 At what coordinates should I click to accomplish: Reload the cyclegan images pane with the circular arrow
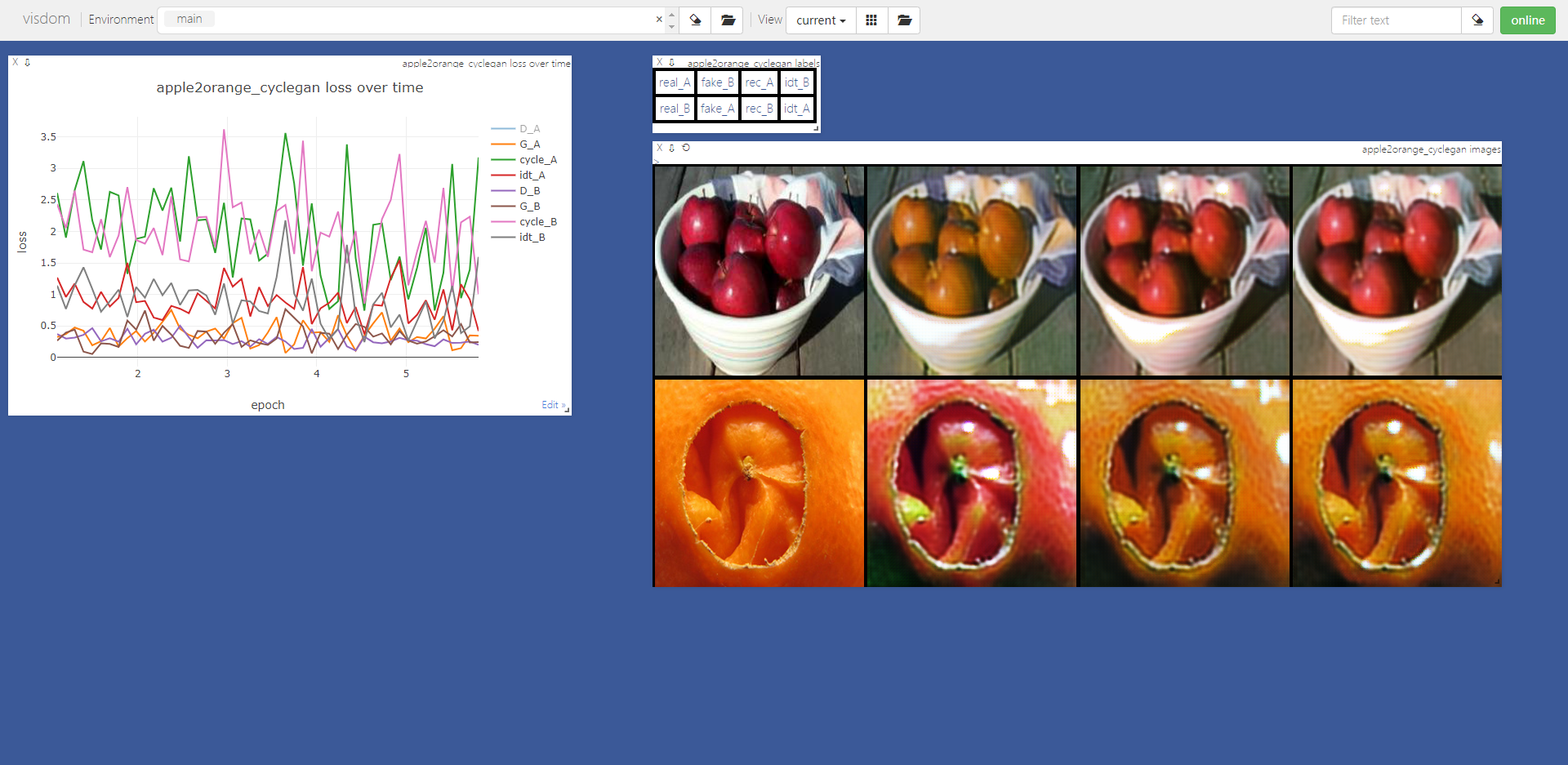coord(686,148)
